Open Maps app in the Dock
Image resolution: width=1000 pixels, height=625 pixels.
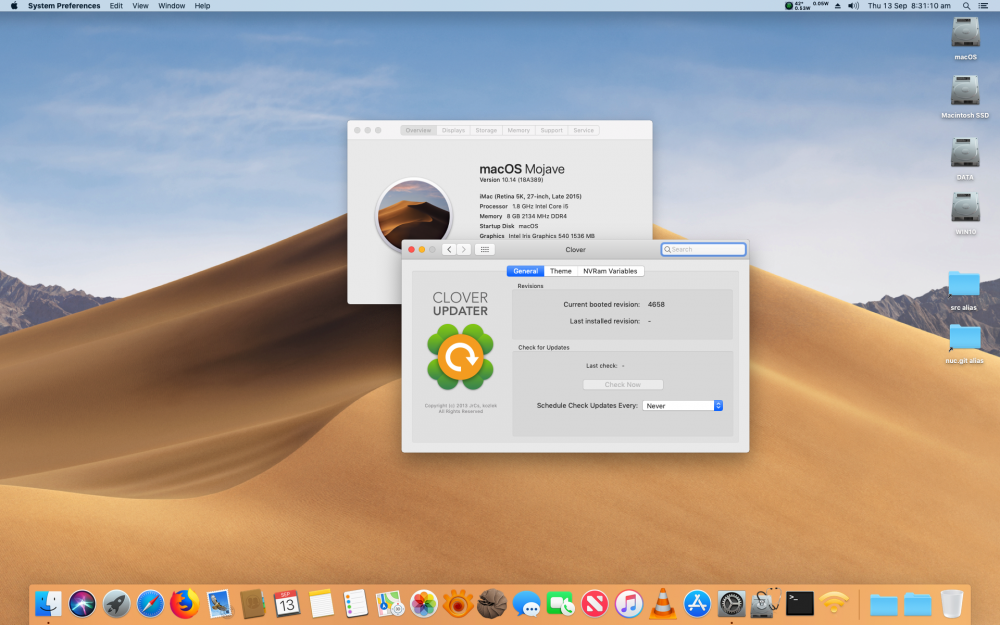(389, 603)
